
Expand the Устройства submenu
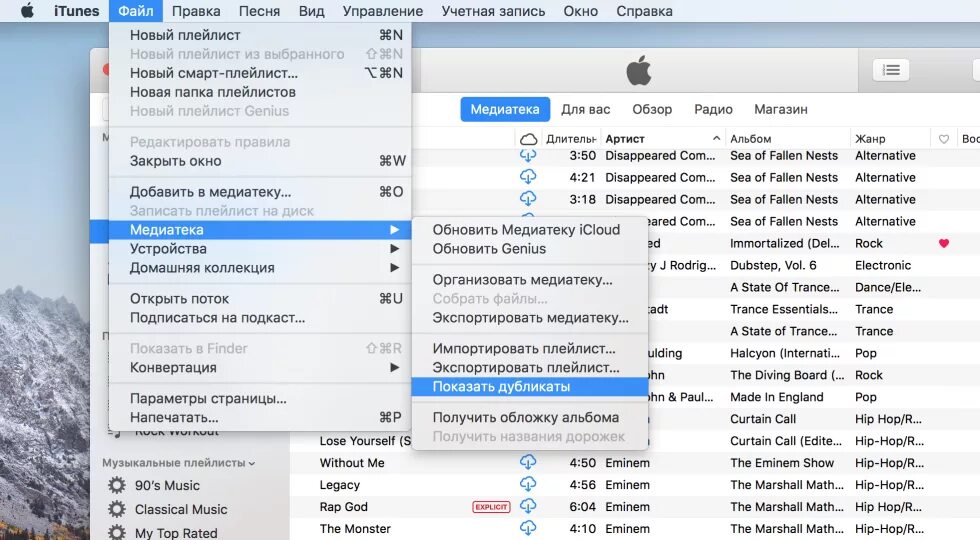click(x=260, y=248)
